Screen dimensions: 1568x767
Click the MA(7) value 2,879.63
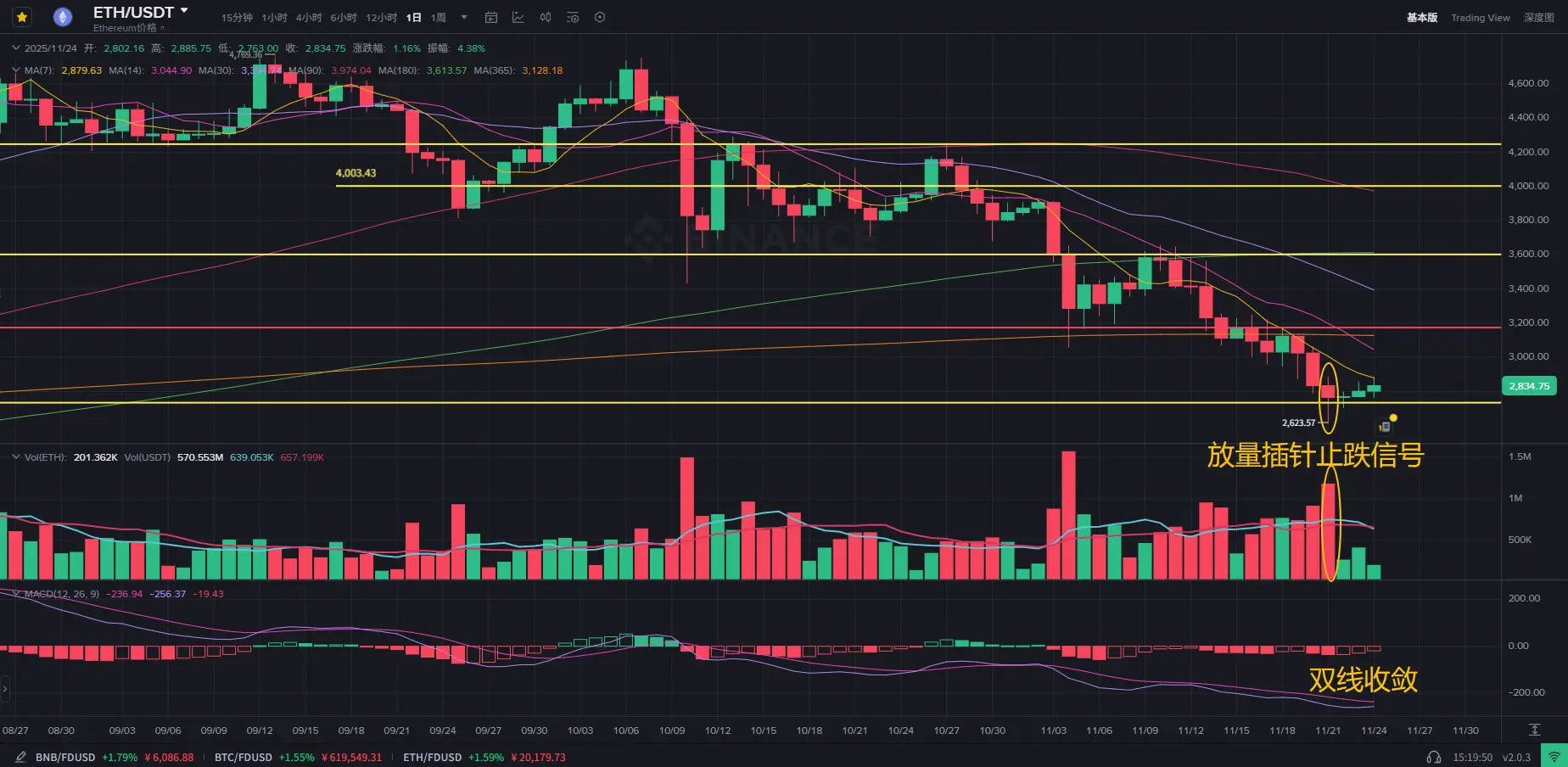[x=81, y=70]
